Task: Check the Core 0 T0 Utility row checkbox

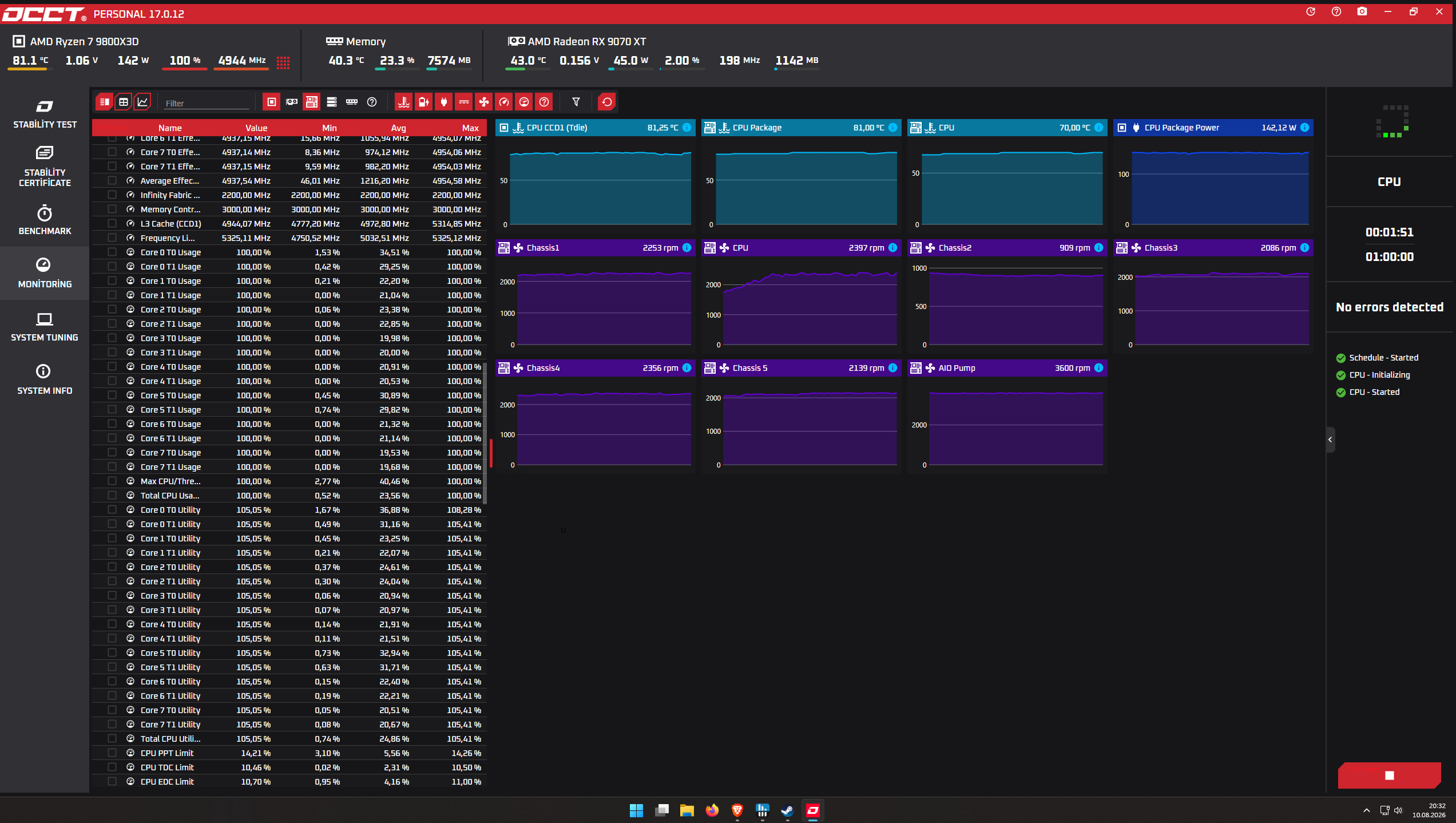Action: tap(112, 510)
